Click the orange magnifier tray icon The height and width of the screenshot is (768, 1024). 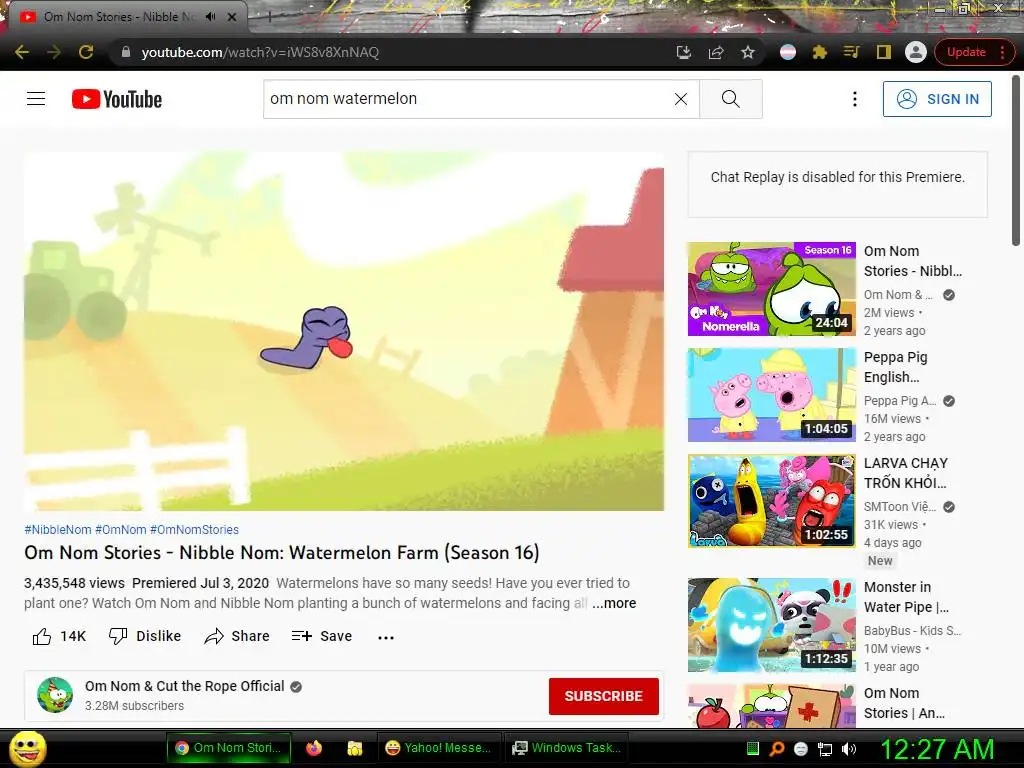[776, 749]
